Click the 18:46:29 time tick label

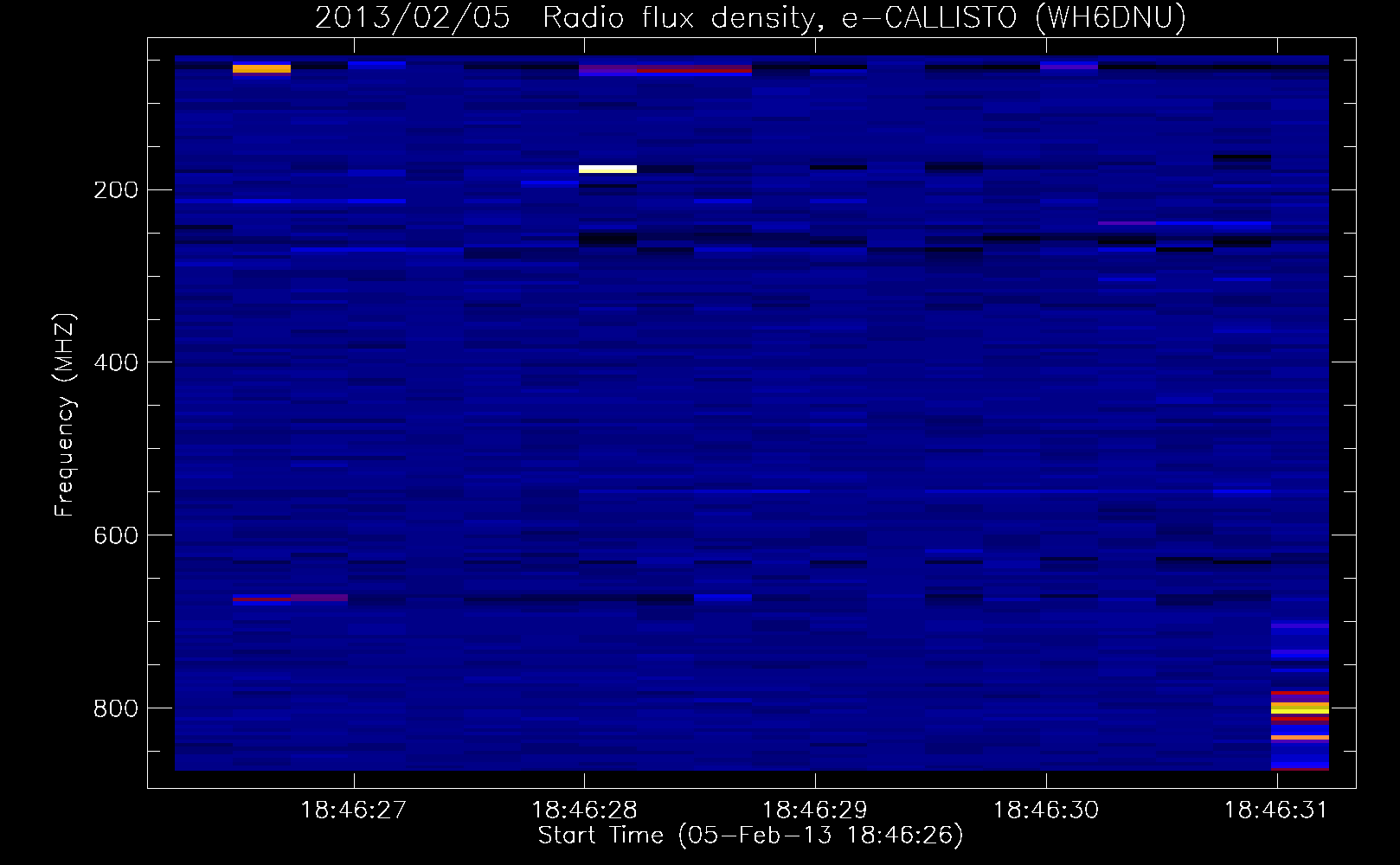click(814, 811)
